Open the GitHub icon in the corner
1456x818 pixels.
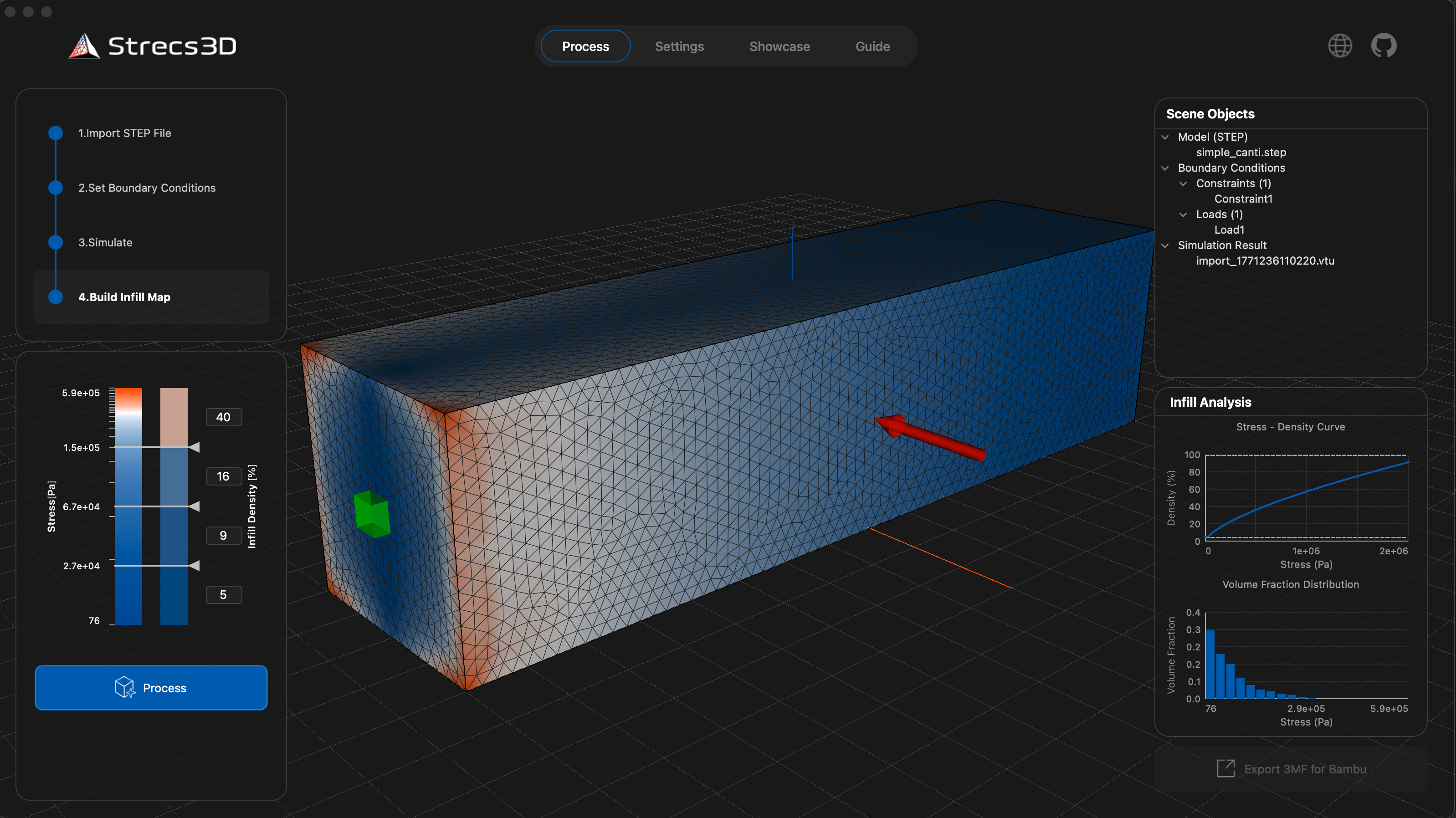click(x=1384, y=45)
